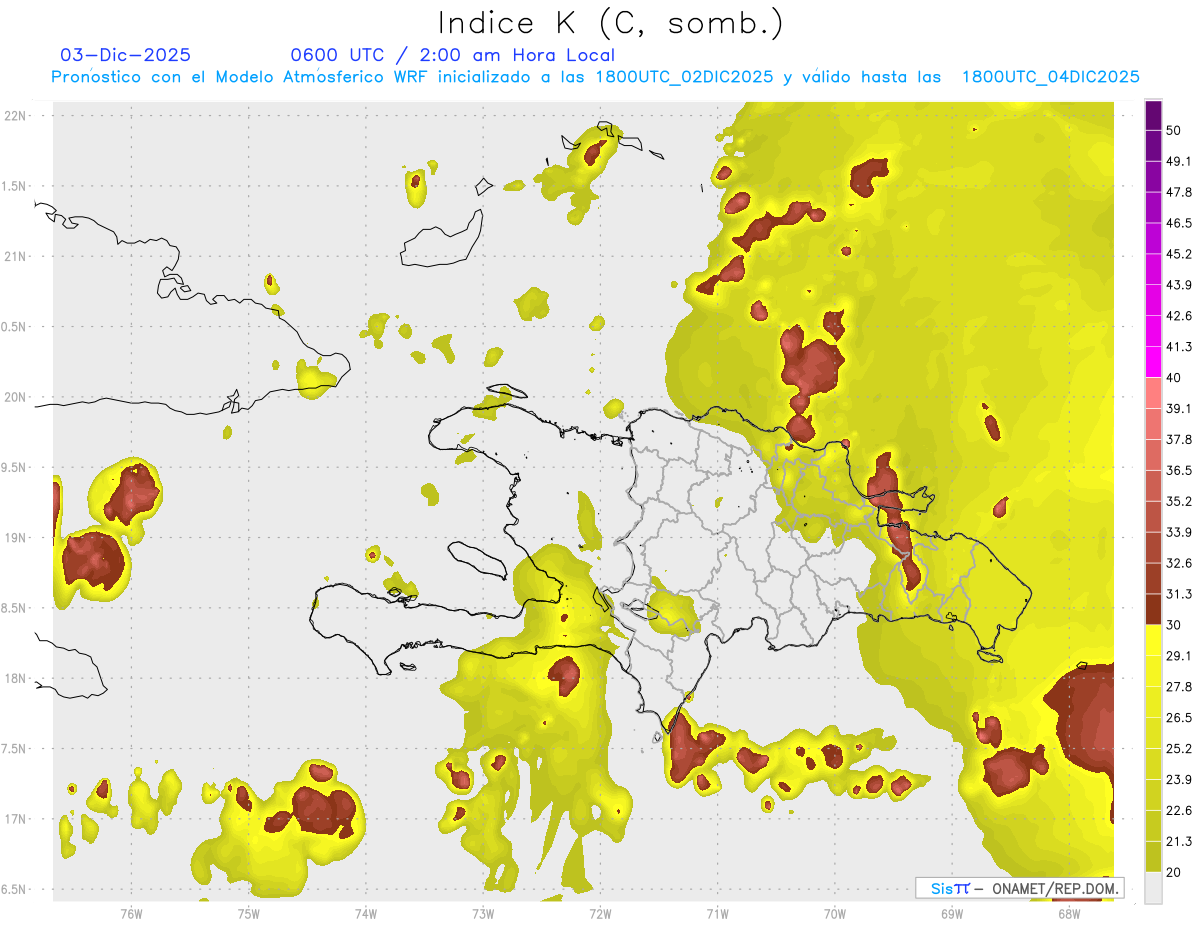Screen dimensions: 1200x927
Task: Click the dark purple swatch above legend value 50
Action: click(1153, 115)
